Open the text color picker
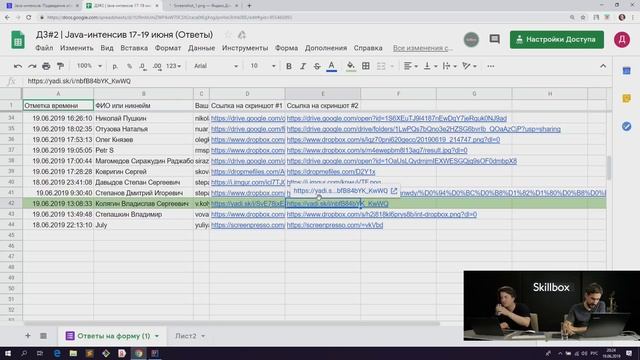The image size is (640, 360). coord(331,66)
